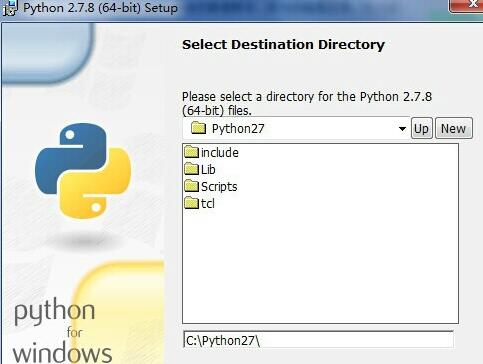
Task: Click the C:\Python27\ path input field
Action: [319, 340]
